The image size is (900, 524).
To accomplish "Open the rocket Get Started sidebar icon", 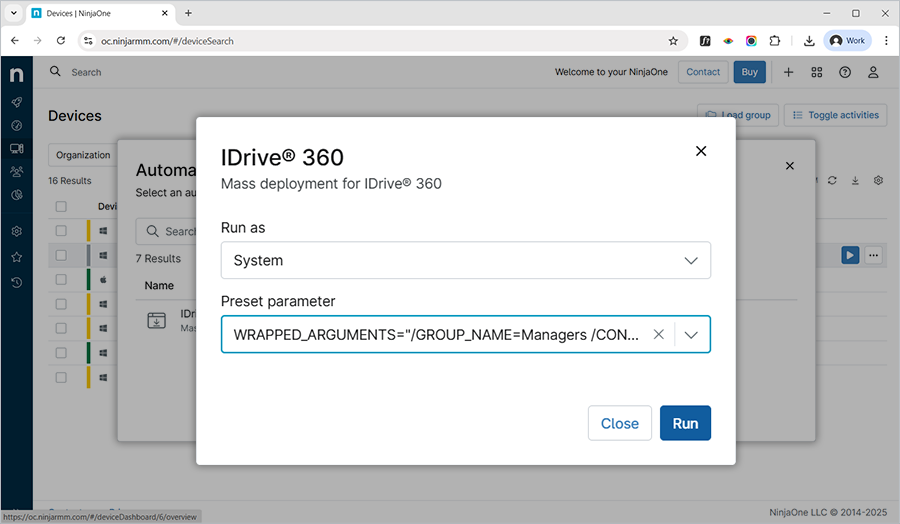I will click(16, 102).
